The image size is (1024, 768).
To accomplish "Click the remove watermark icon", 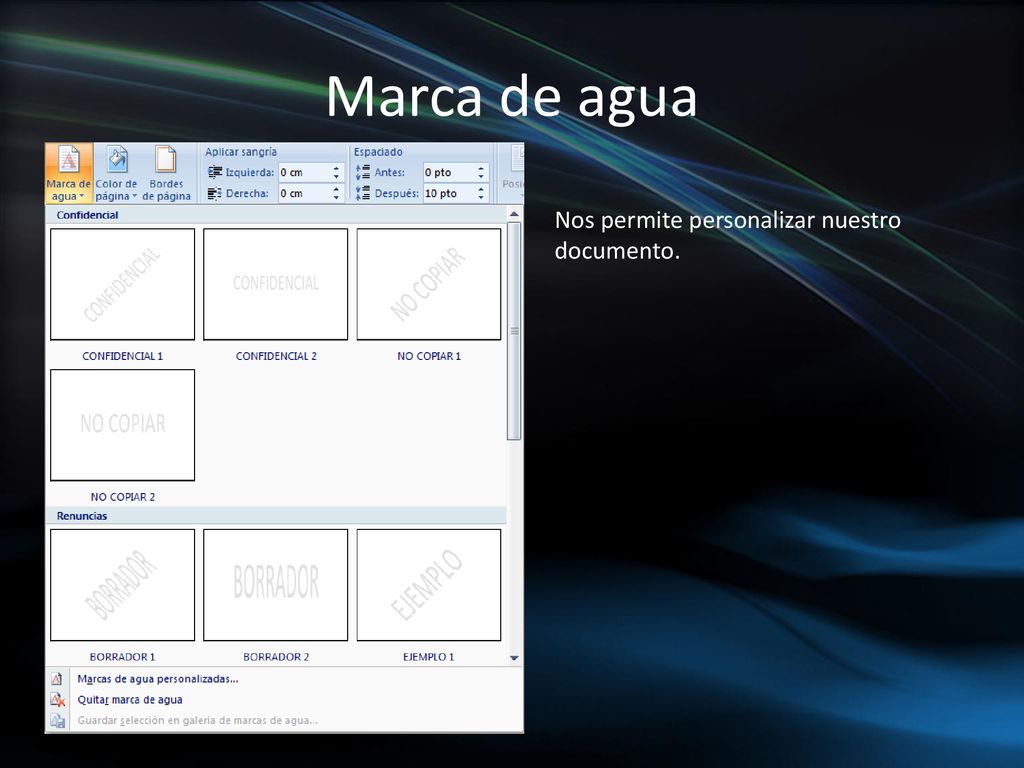I will (x=57, y=700).
